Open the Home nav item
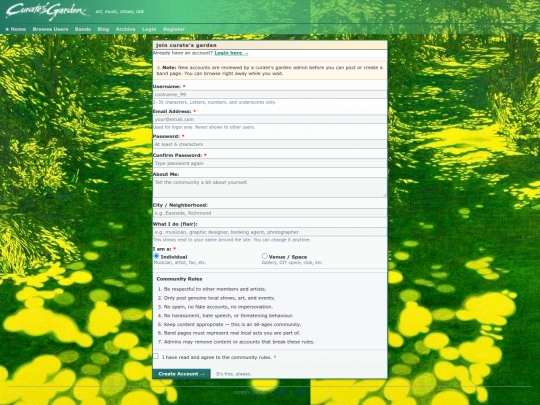This screenshot has height=405, width=540. [x=16, y=29]
